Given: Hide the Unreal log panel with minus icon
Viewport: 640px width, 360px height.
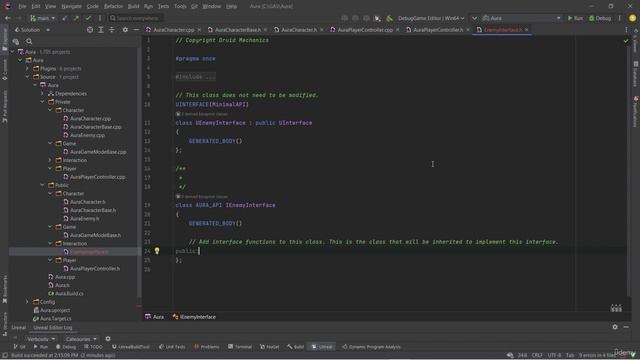Looking at the screenshot, I should pyautogui.click(x=626, y=327).
